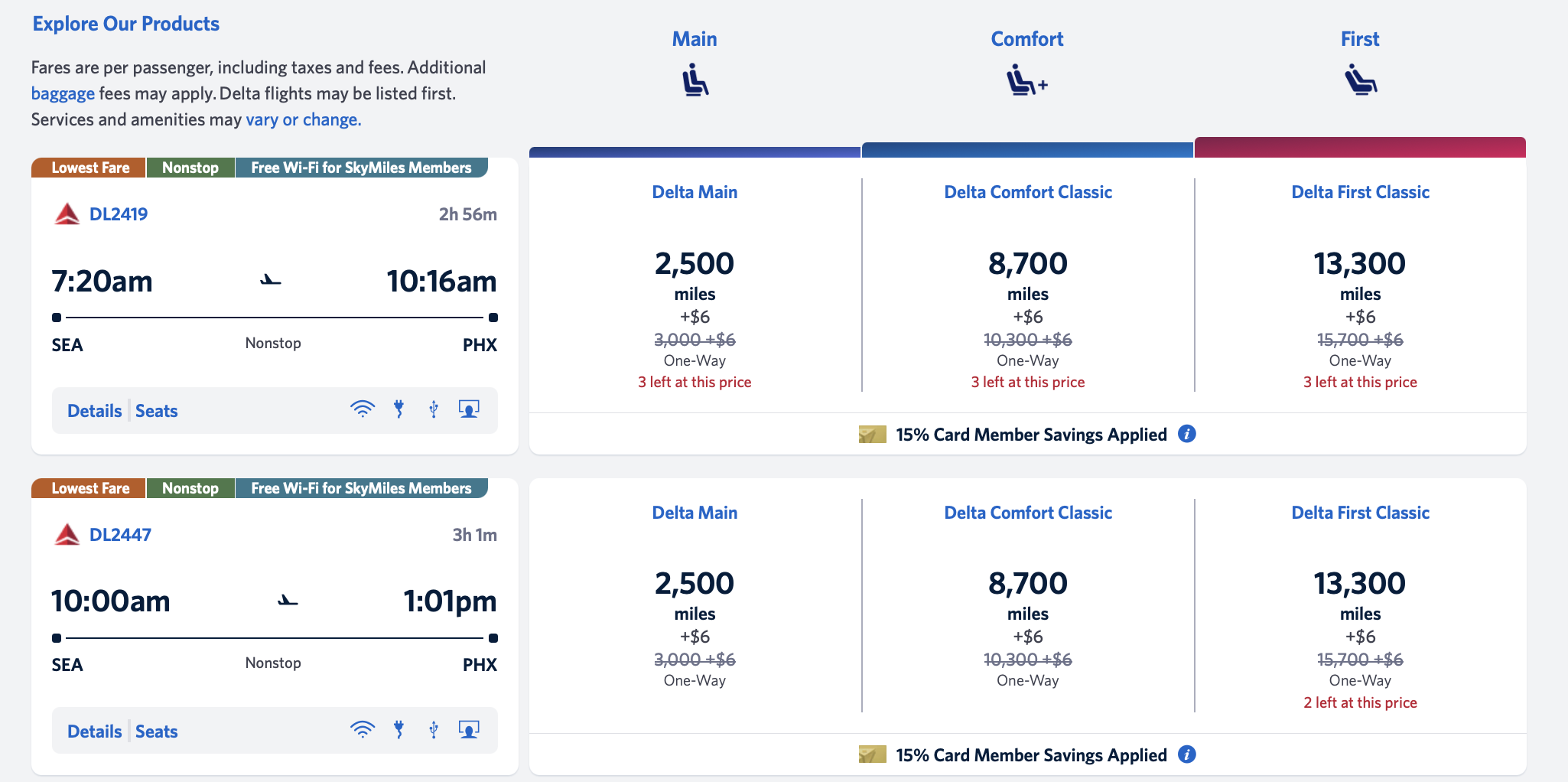Click the Delta logo next to DL2419
This screenshot has height=782, width=1568.
[67, 213]
